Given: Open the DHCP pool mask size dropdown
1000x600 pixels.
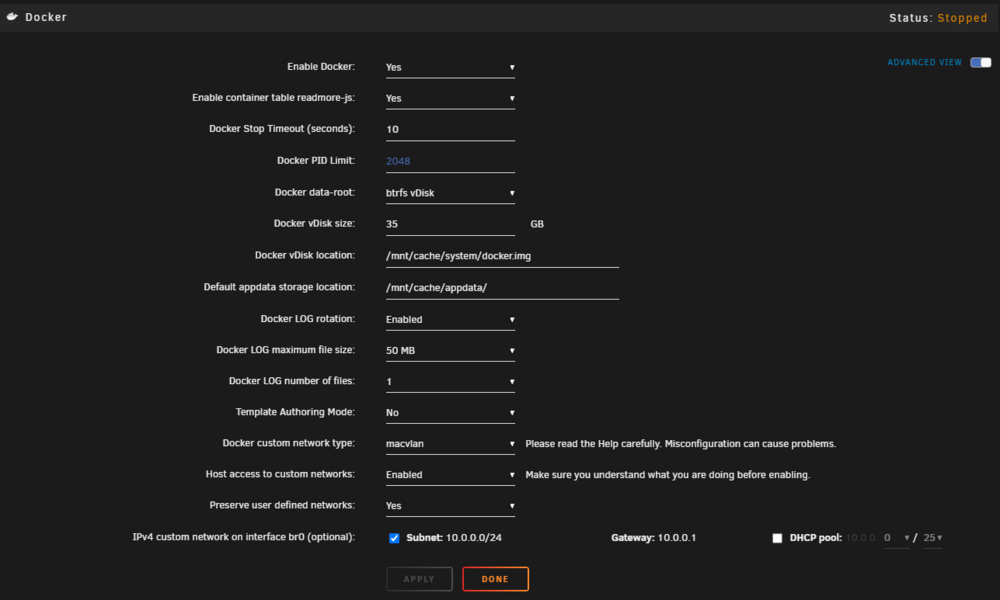Looking at the screenshot, I should [x=932, y=538].
